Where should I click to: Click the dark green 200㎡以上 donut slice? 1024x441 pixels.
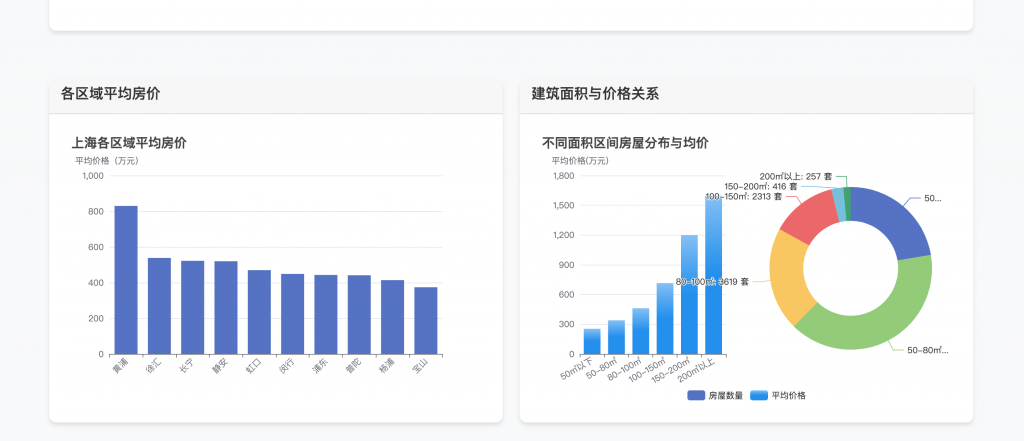pos(848,204)
